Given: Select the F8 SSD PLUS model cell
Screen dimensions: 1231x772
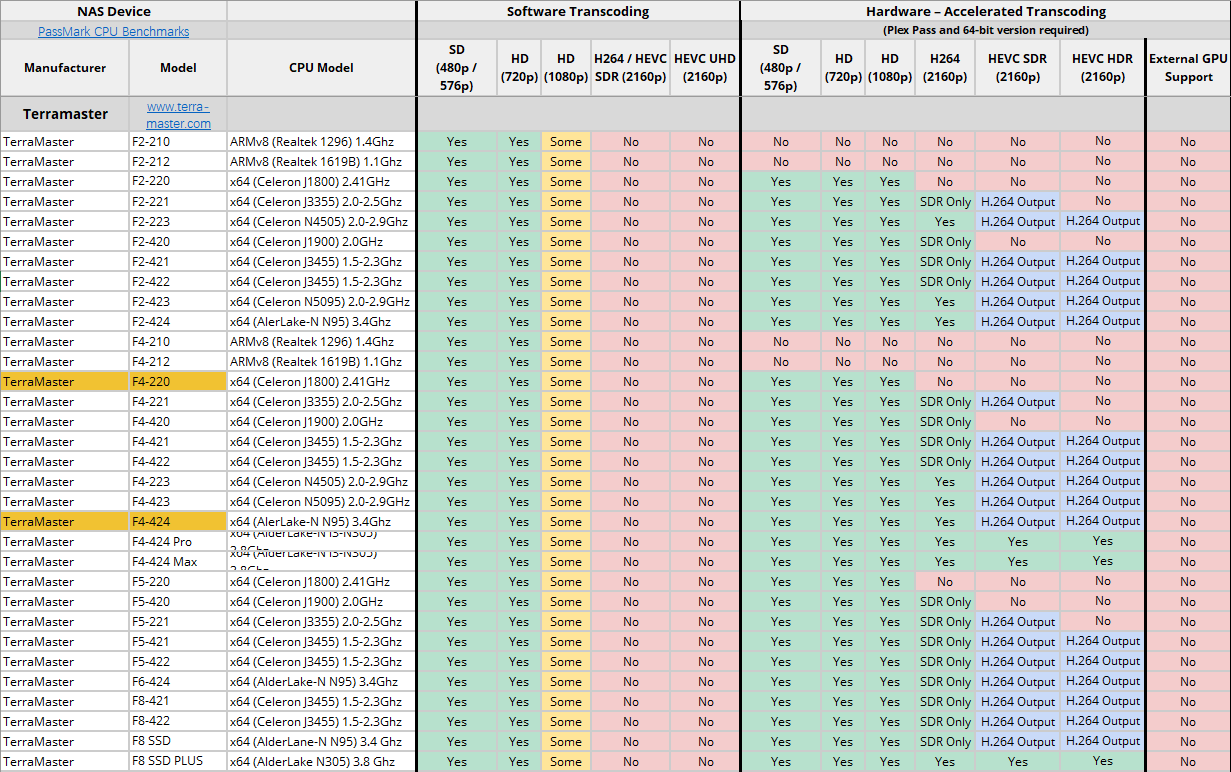Looking at the screenshot, I should pyautogui.click(x=178, y=761).
